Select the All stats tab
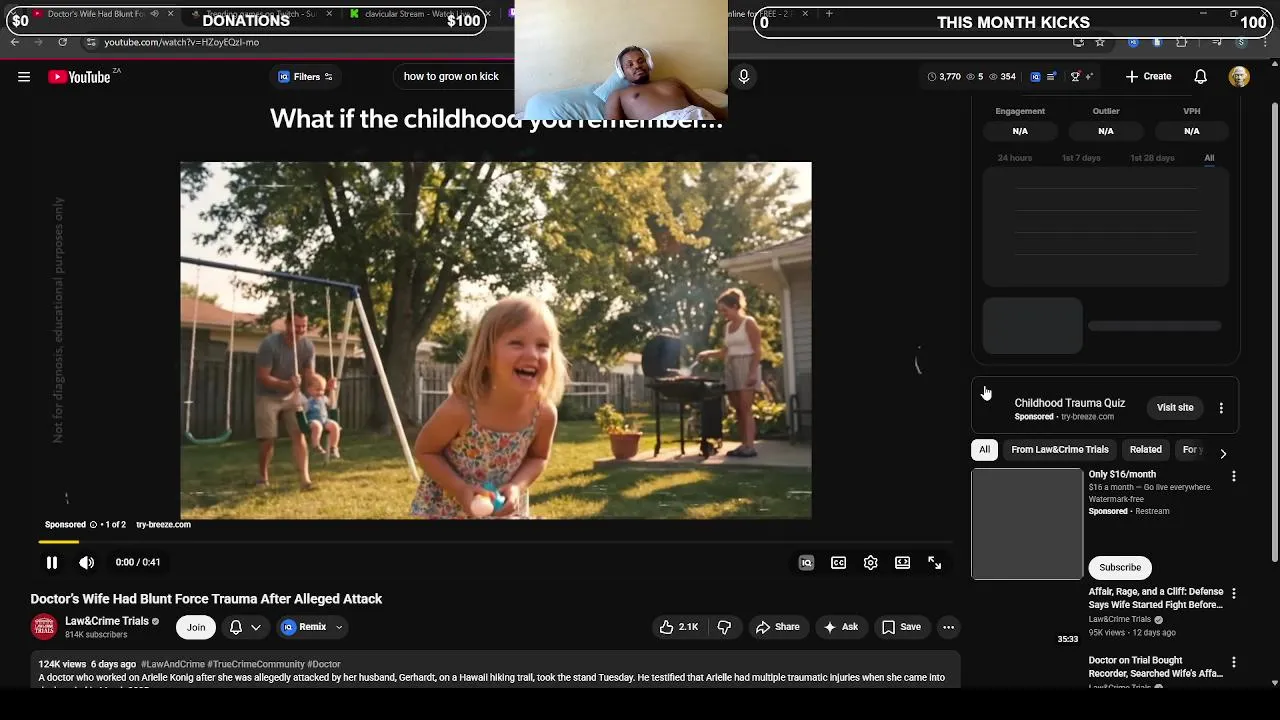This screenshot has width=1280, height=720. tap(1209, 158)
